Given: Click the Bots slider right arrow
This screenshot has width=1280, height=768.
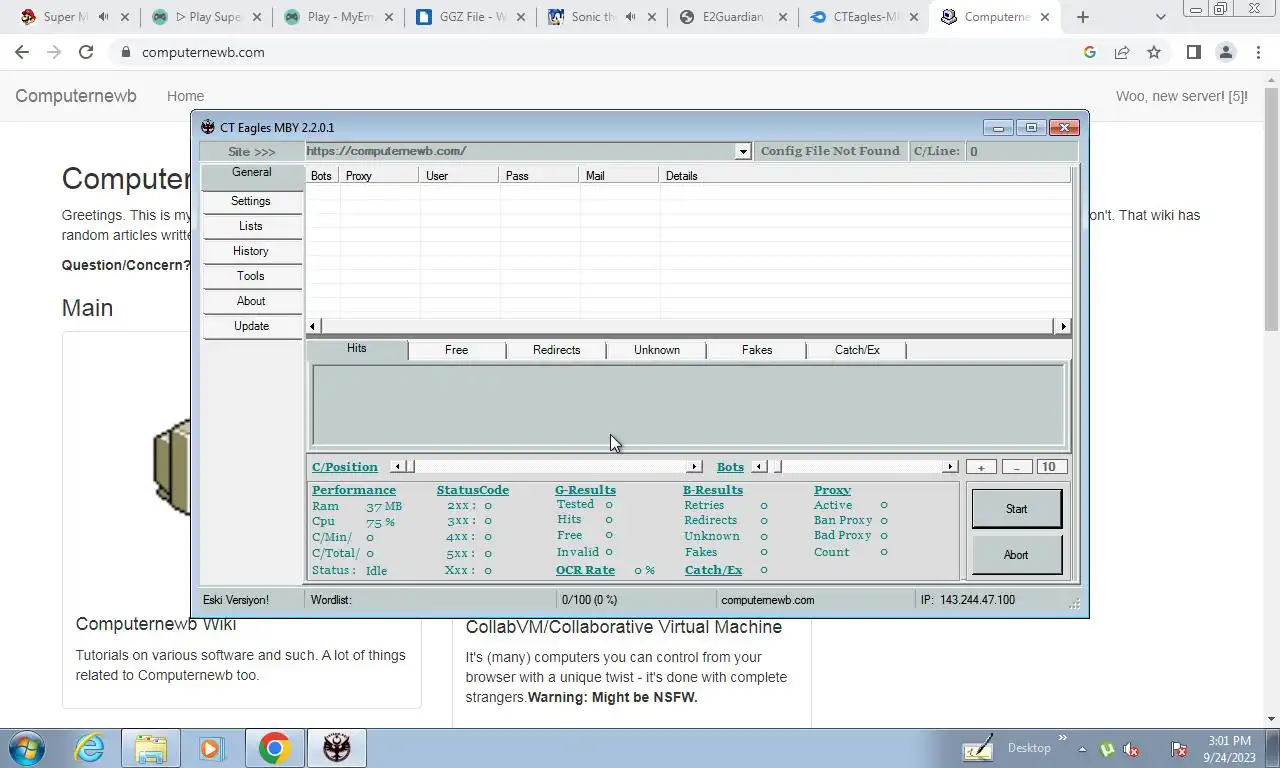Looking at the screenshot, I should coord(951,467).
